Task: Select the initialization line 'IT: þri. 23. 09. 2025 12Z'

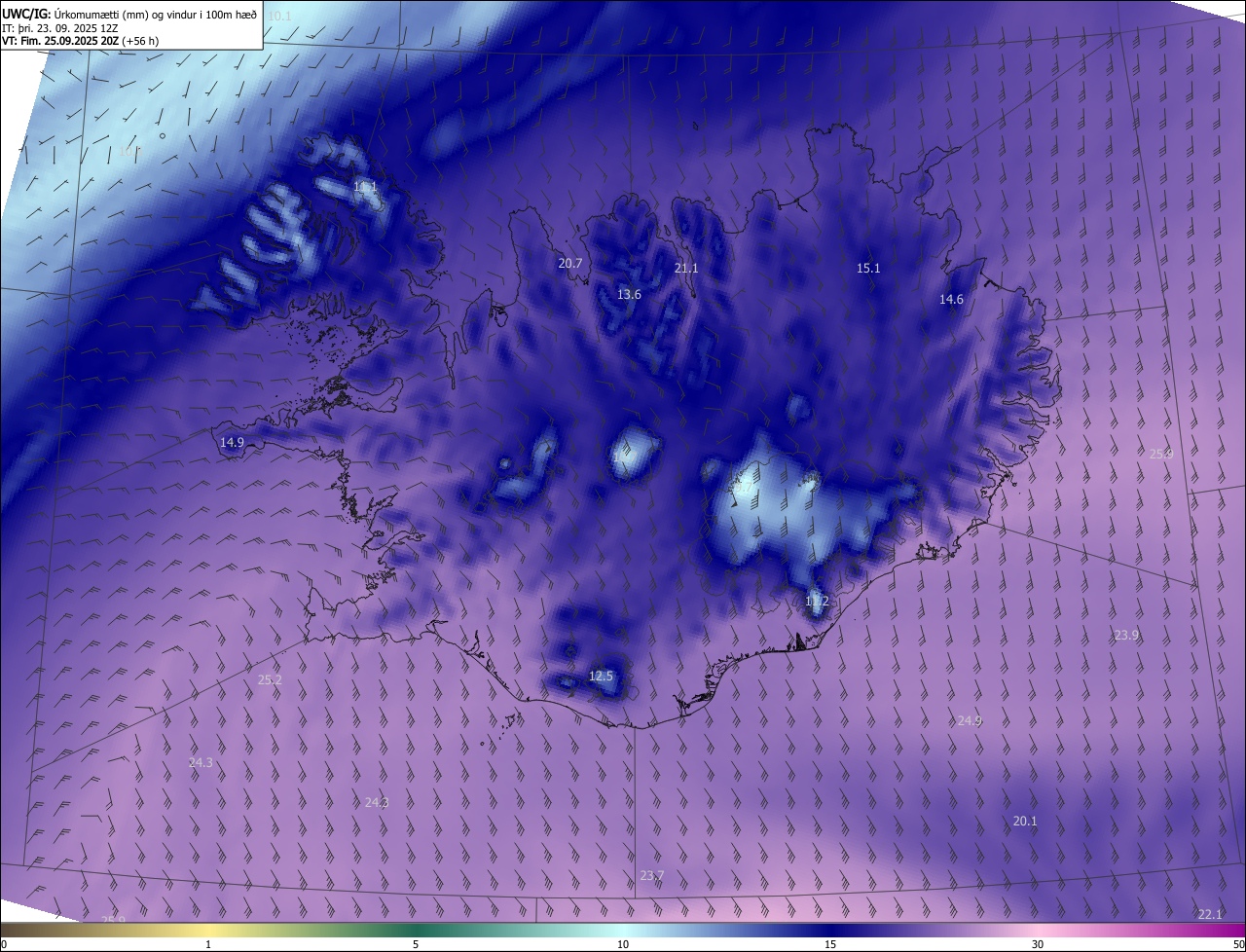Action: click(x=59, y=27)
